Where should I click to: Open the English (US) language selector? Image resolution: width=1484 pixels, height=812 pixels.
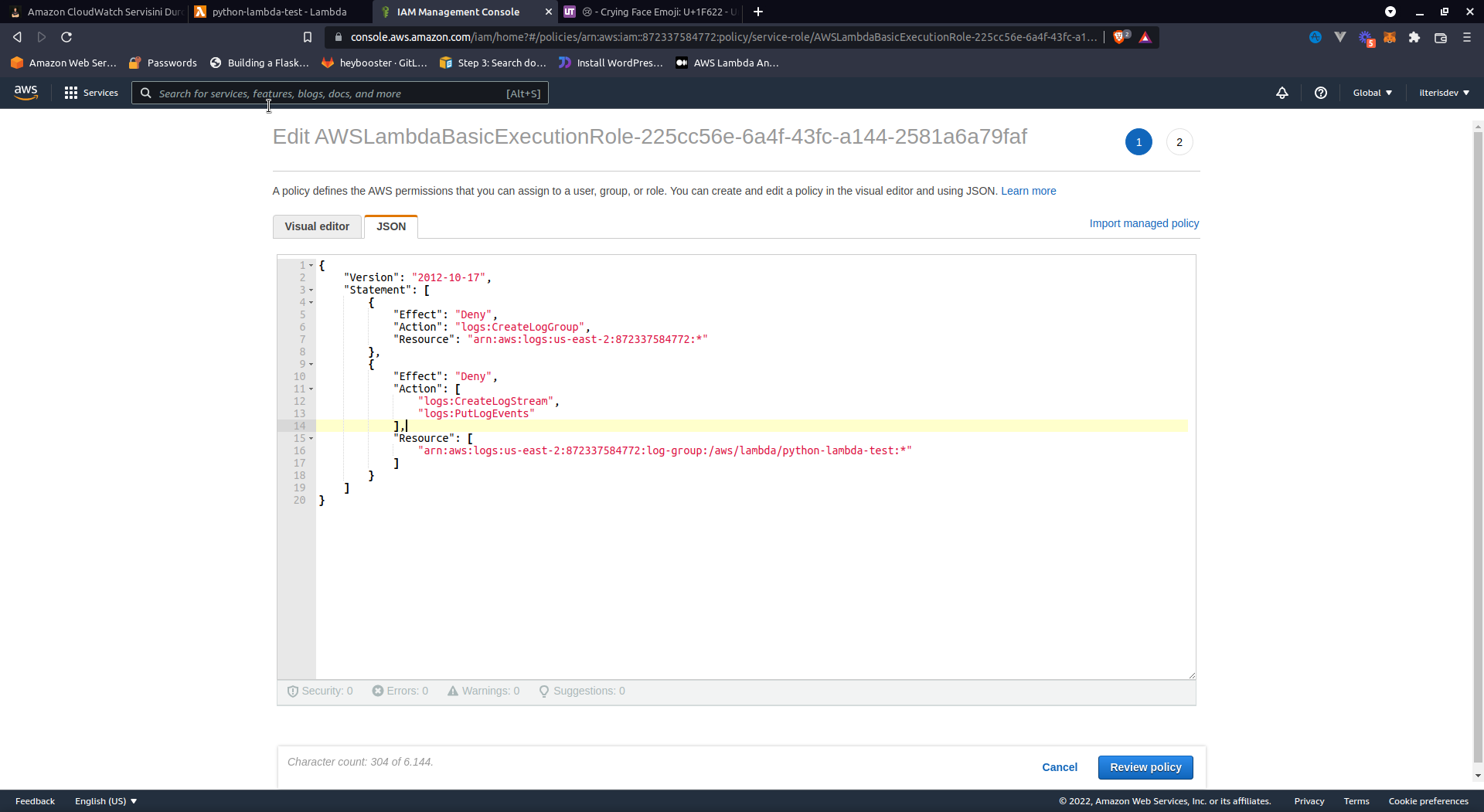pyautogui.click(x=106, y=801)
